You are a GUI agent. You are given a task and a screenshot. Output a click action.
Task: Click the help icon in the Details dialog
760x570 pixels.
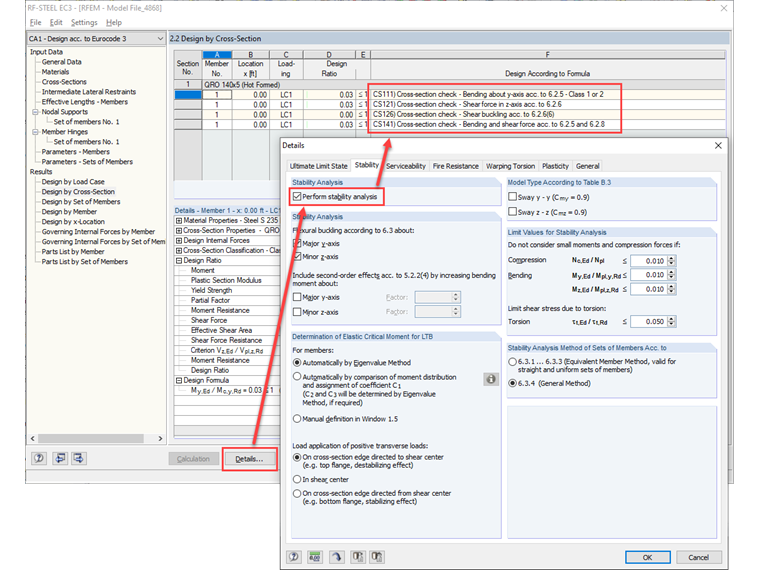tap(294, 557)
